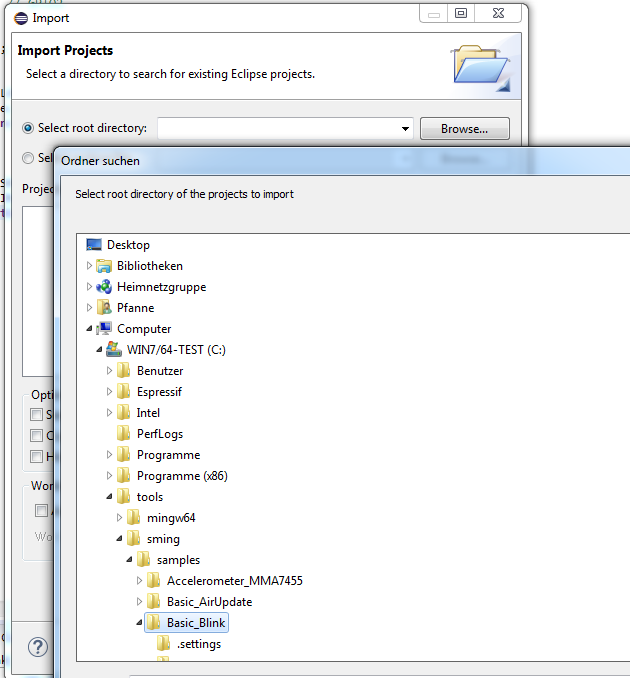Click the PerfLogs folder icon

coord(124,434)
